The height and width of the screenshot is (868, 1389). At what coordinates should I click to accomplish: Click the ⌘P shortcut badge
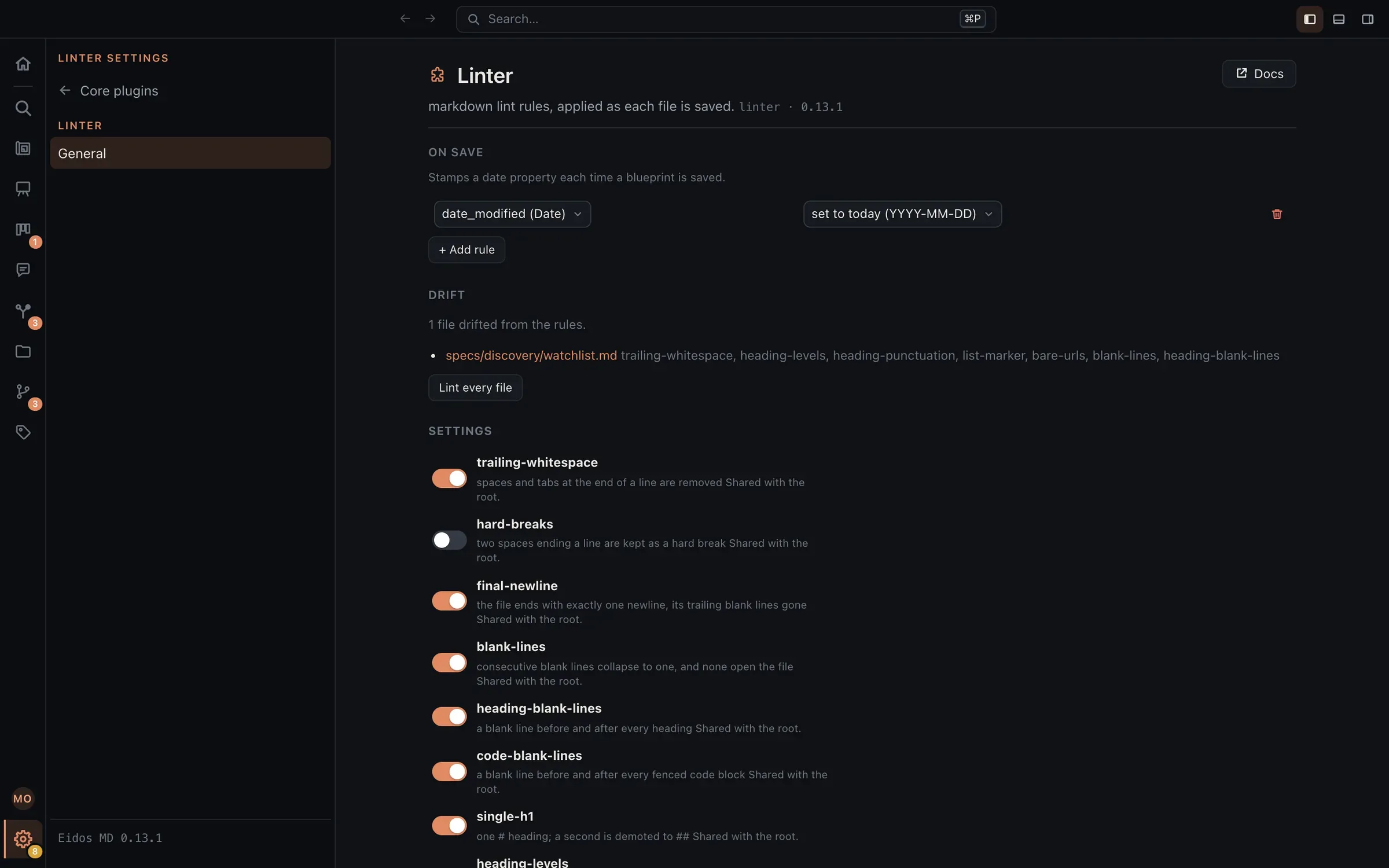972,19
